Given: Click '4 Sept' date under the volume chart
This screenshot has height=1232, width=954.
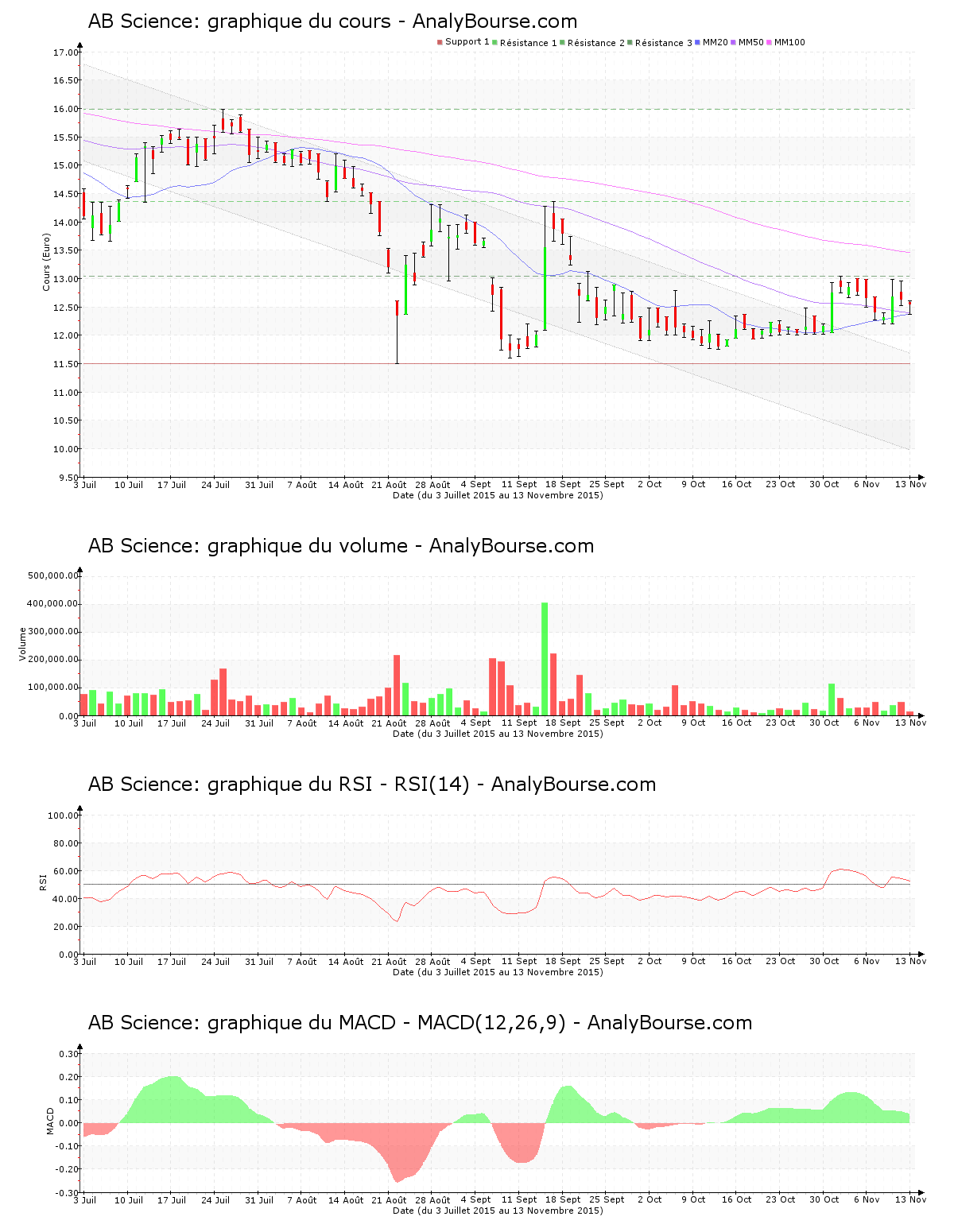Looking at the screenshot, I should point(476,723).
